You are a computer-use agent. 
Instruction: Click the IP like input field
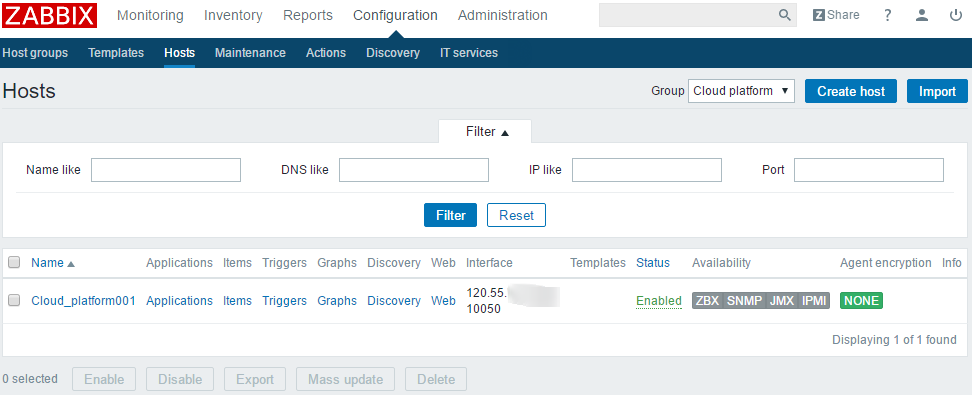tap(647, 170)
